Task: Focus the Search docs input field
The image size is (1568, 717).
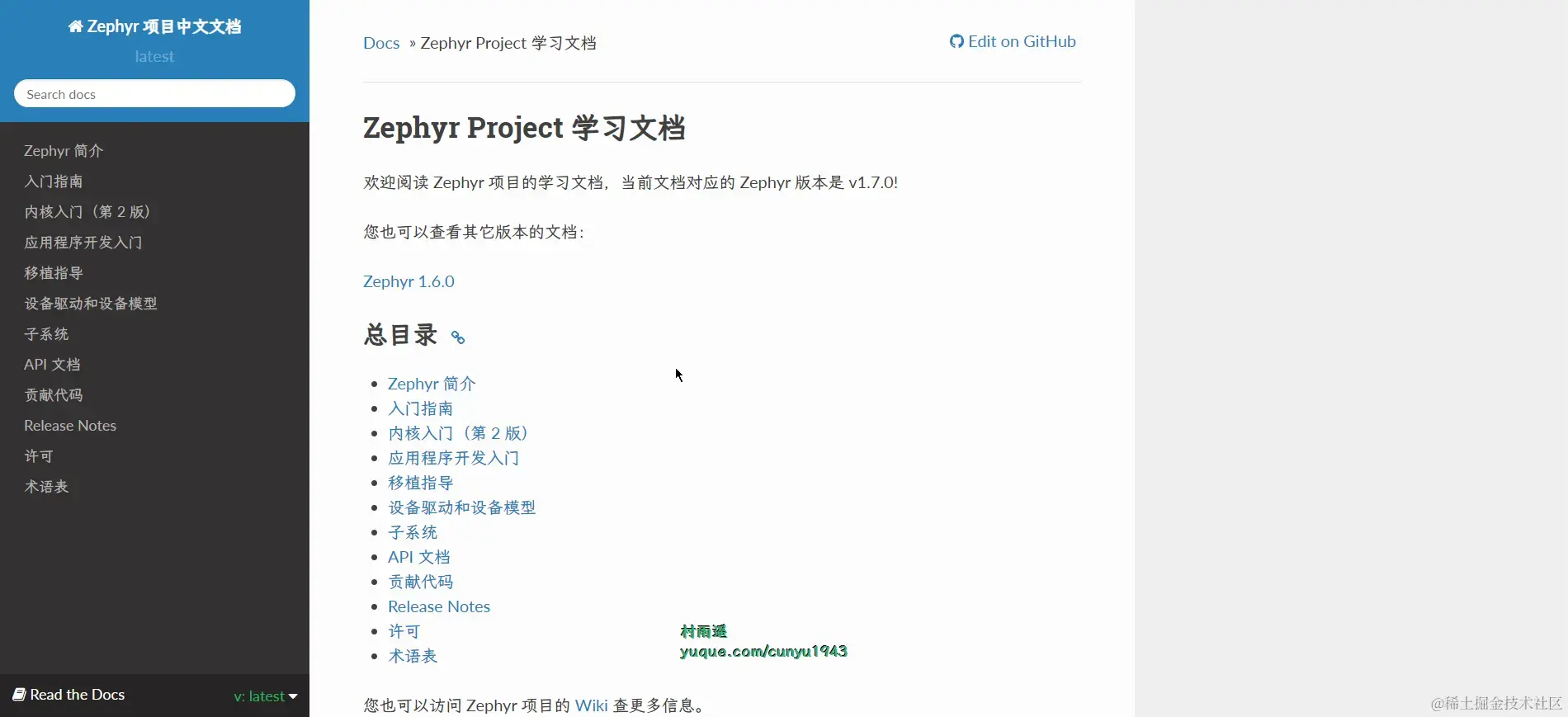Action: click(154, 93)
